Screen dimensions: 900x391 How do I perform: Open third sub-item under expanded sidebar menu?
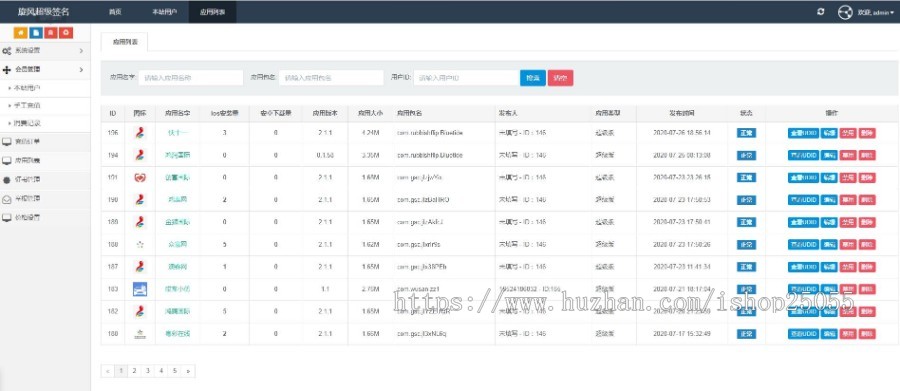click(x=27, y=123)
